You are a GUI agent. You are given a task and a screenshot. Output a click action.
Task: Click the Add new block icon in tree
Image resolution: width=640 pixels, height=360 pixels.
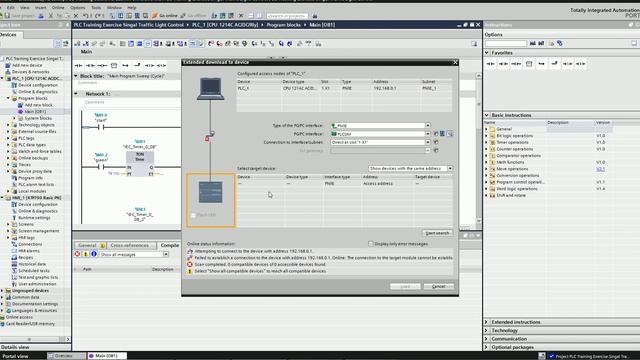20,105
